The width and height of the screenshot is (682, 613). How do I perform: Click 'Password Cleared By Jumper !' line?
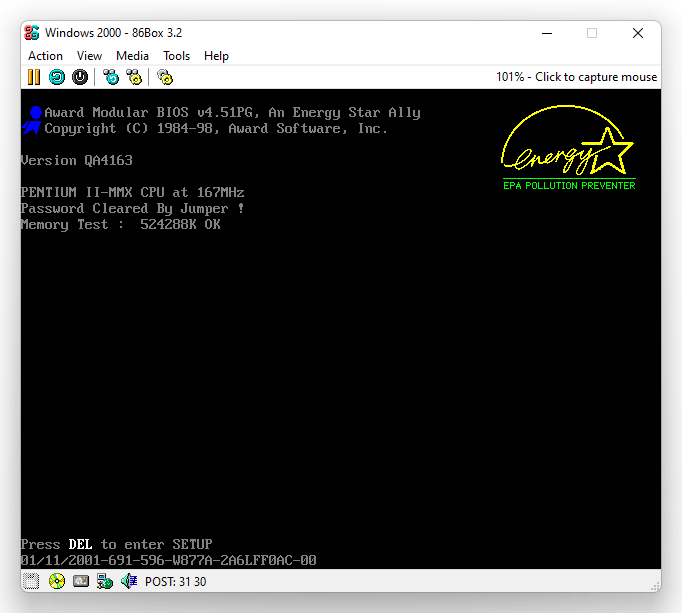[133, 209]
